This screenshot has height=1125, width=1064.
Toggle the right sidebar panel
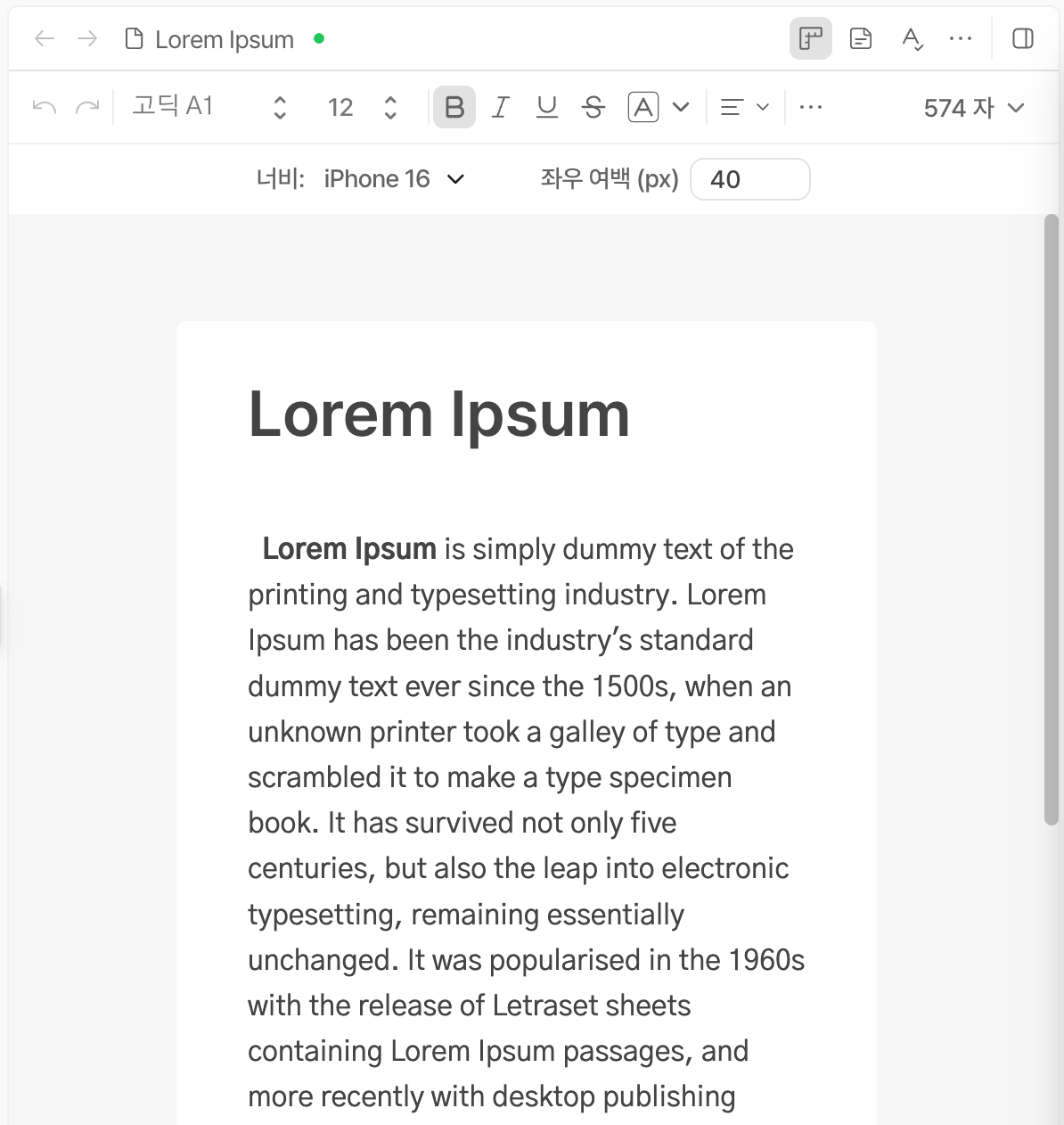point(1023,38)
